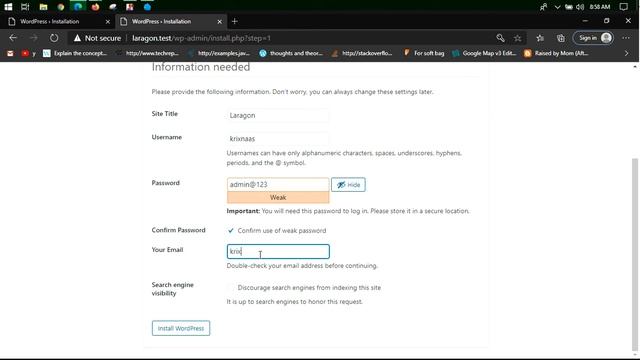Open the 'http://examples.jav...' bookmark
The image size is (640, 360).
(x=219, y=53)
